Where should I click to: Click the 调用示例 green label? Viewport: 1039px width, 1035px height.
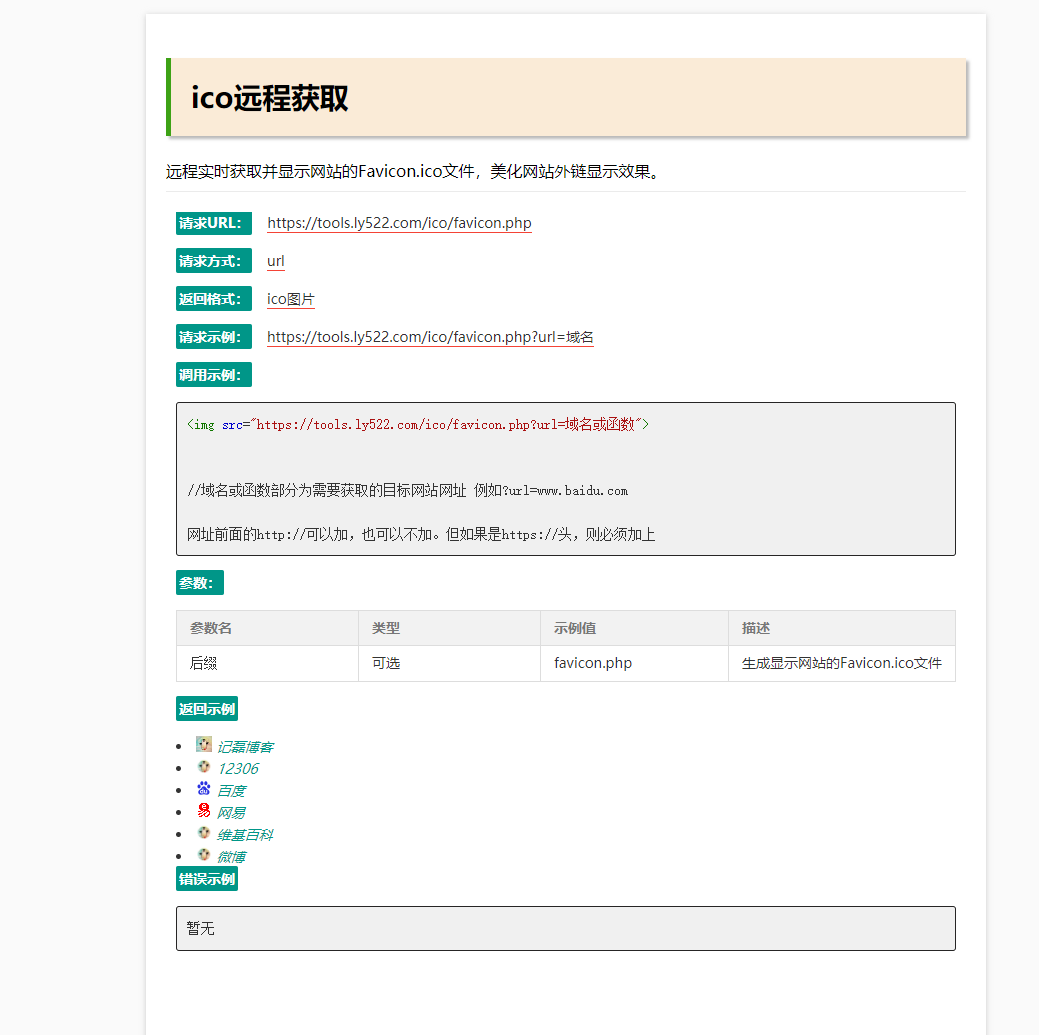point(214,375)
